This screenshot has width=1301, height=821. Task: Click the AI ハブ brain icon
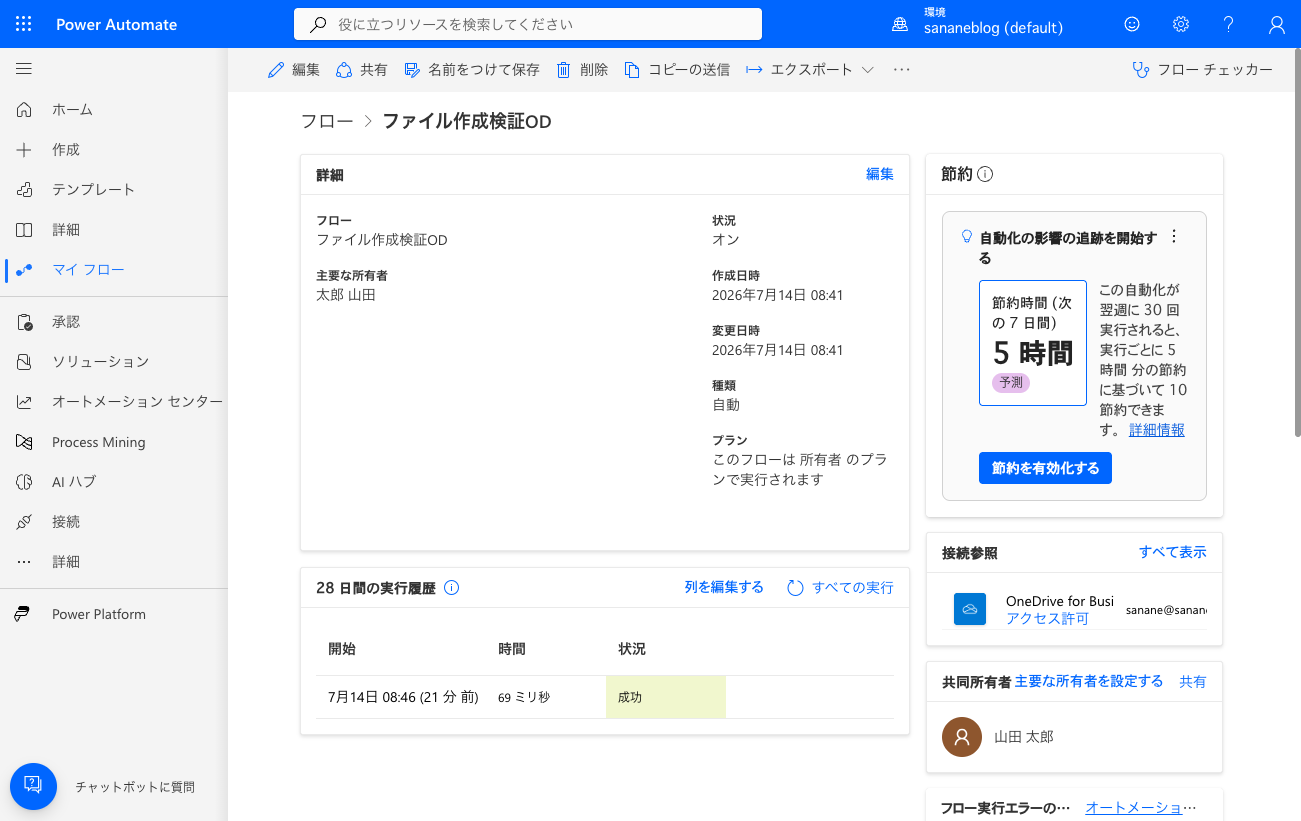24,481
